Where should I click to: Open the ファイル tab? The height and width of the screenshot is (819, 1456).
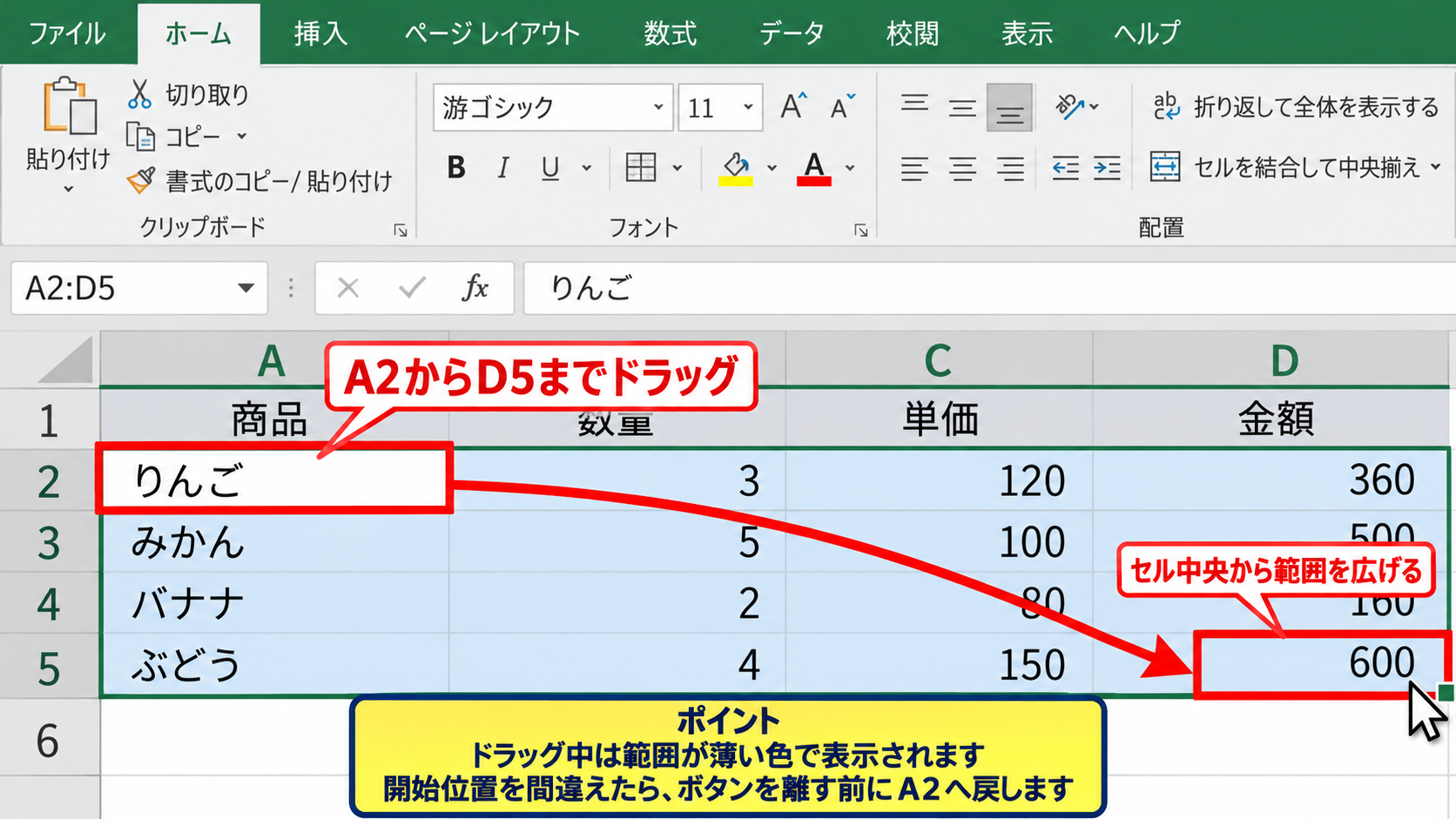tap(67, 34)
